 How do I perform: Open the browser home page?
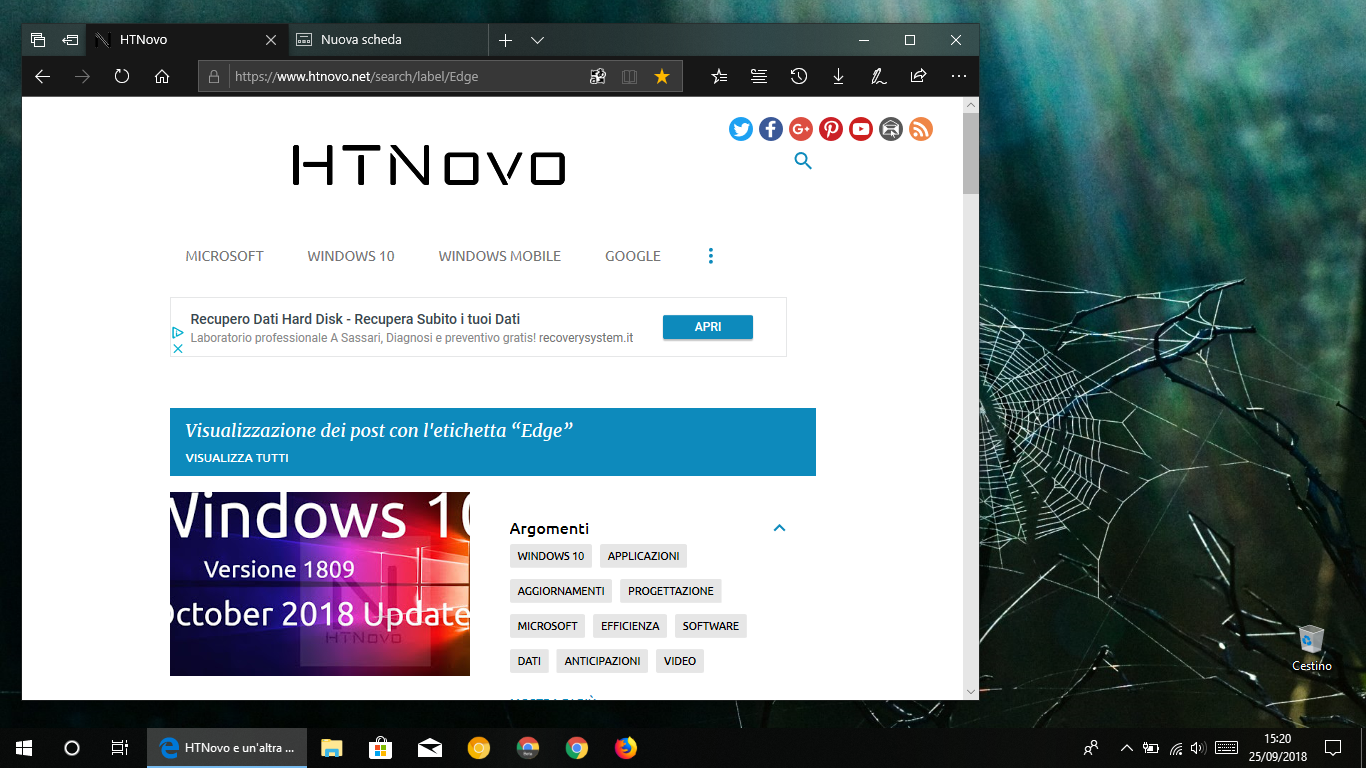coord(162,76)
